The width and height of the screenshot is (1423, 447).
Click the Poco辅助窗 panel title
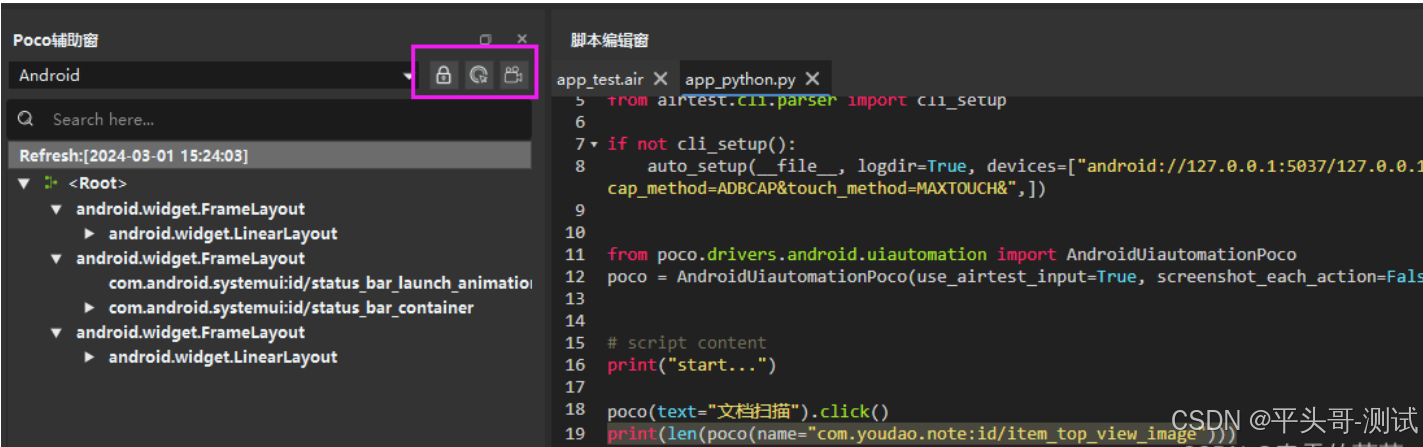coord(55,40)
